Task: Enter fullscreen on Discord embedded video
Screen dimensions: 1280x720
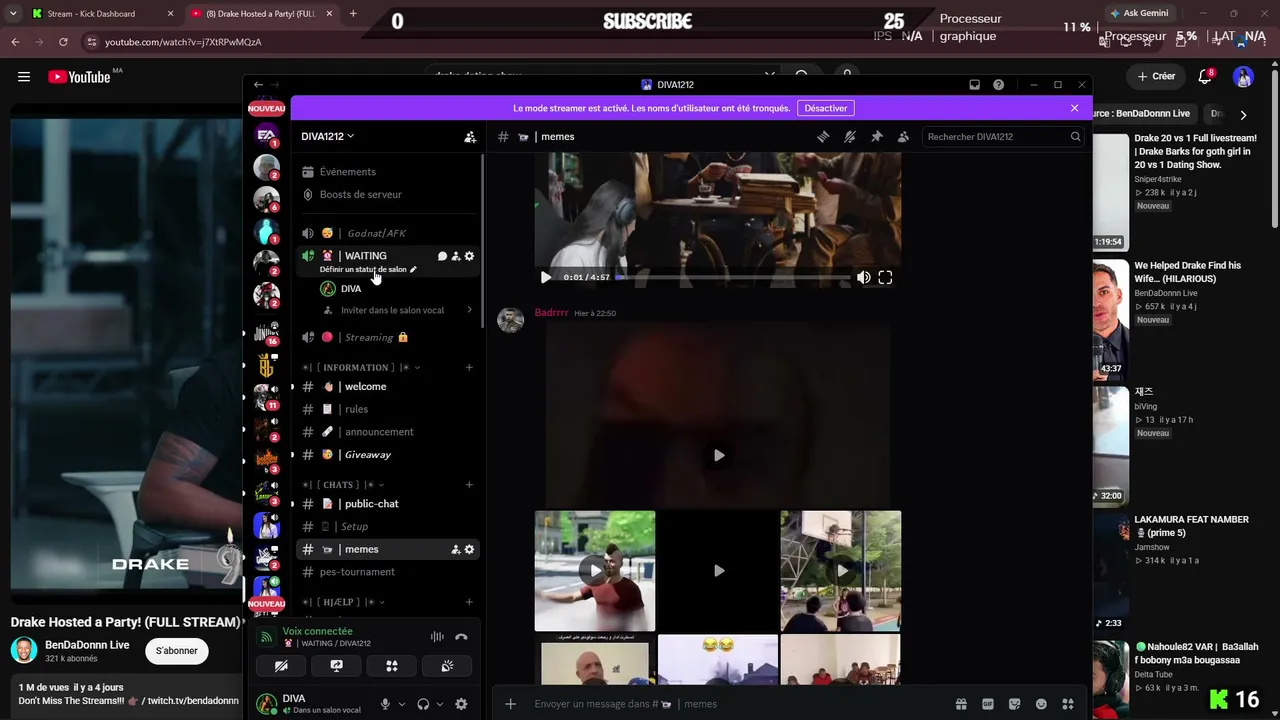Action: [885, 278]
